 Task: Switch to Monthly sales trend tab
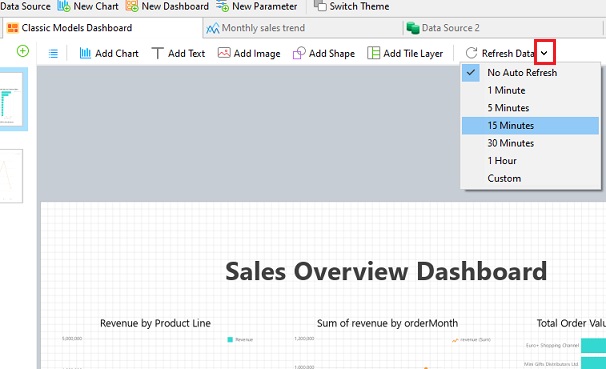coord(303,28)
